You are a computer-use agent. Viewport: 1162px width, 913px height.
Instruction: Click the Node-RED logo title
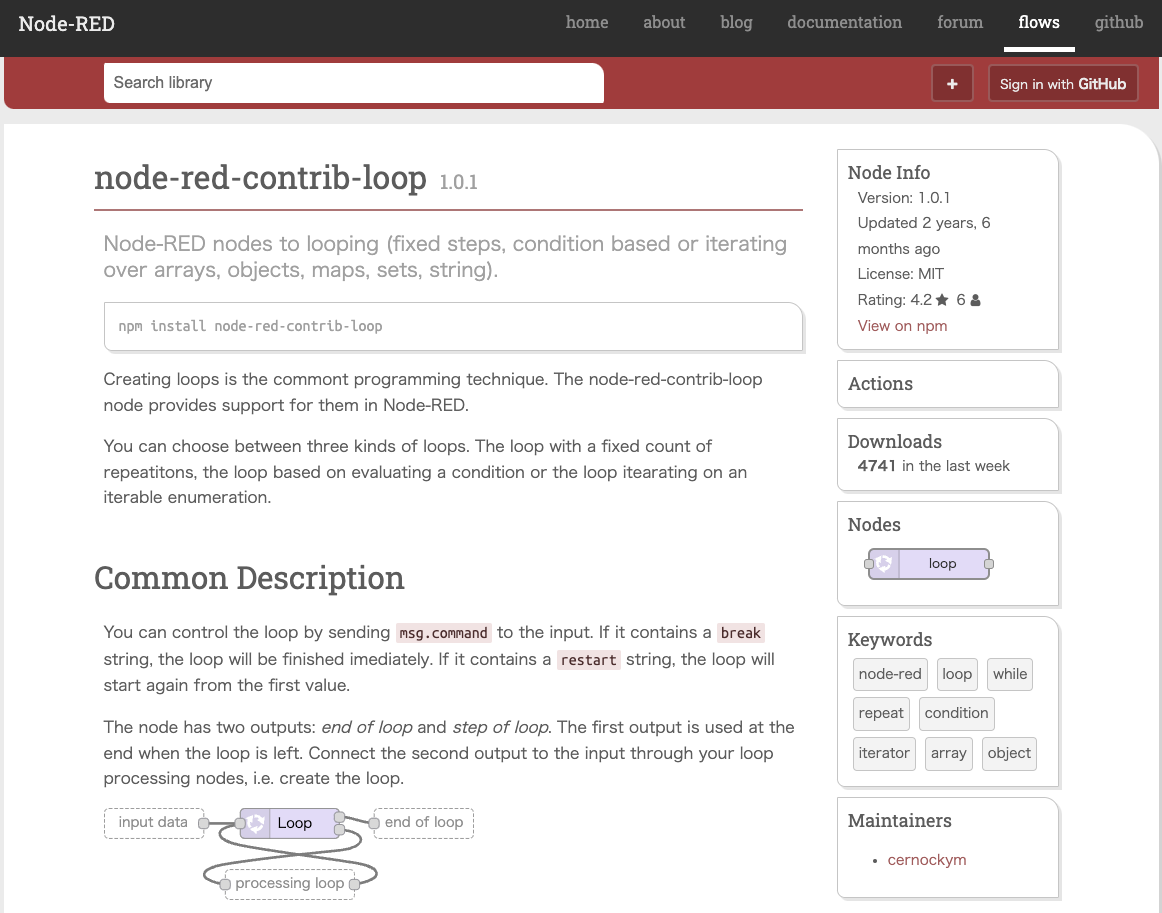(x=66, y=24)
